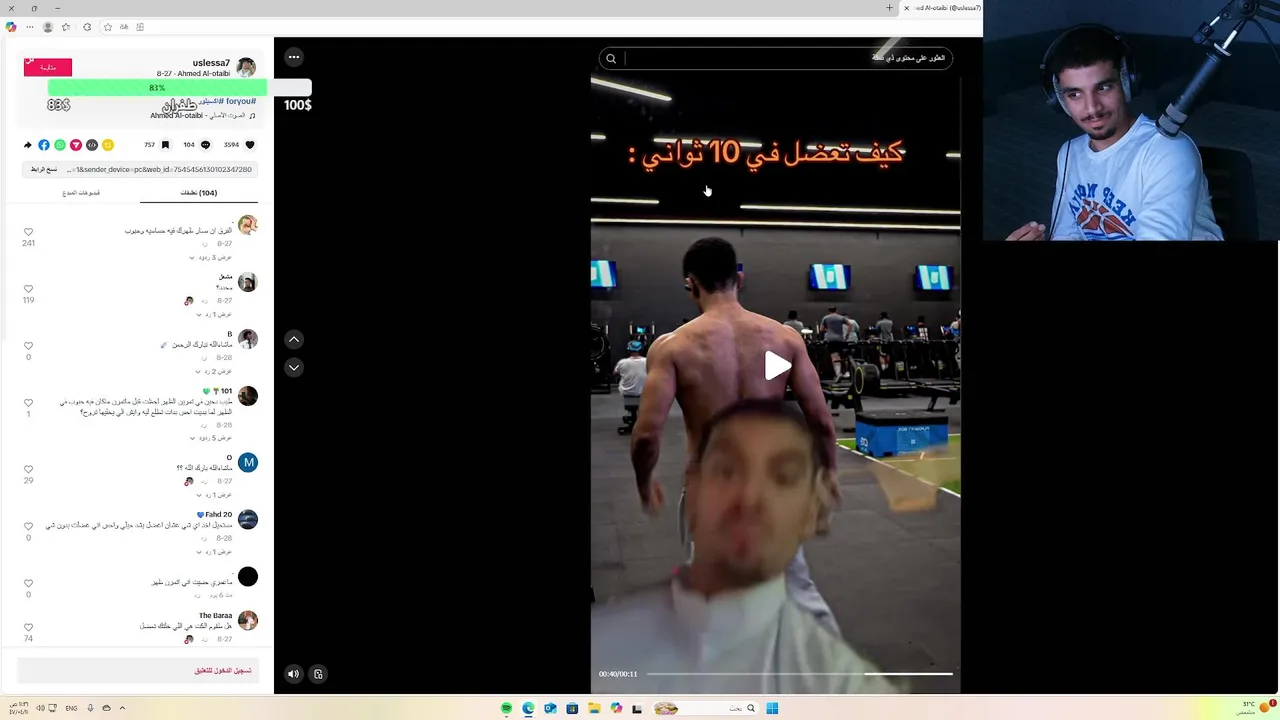Open uslessa7 profile avatar
Image resolution: width=1280 pixels, height=720 pixels.
coord(246,67)
